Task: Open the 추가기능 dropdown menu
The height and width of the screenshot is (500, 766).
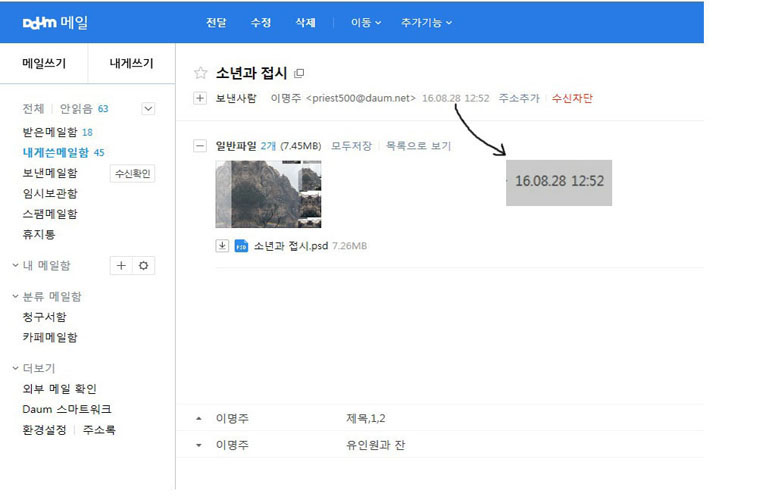Action: pyautogui.click(x=426, y=22)
